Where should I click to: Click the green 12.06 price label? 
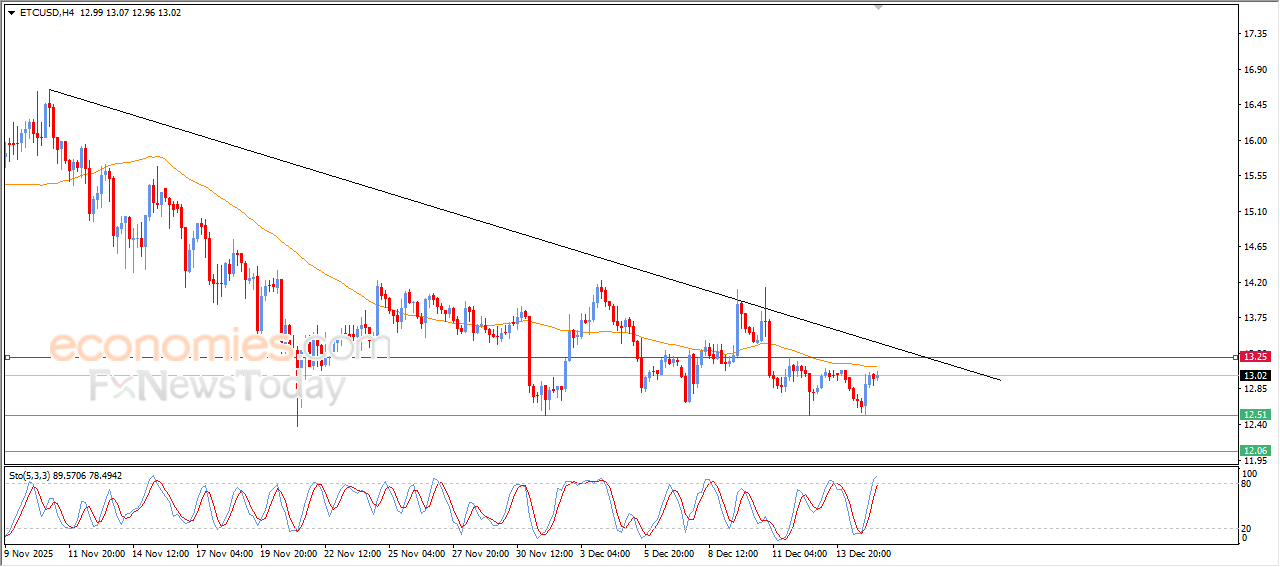1254,451
